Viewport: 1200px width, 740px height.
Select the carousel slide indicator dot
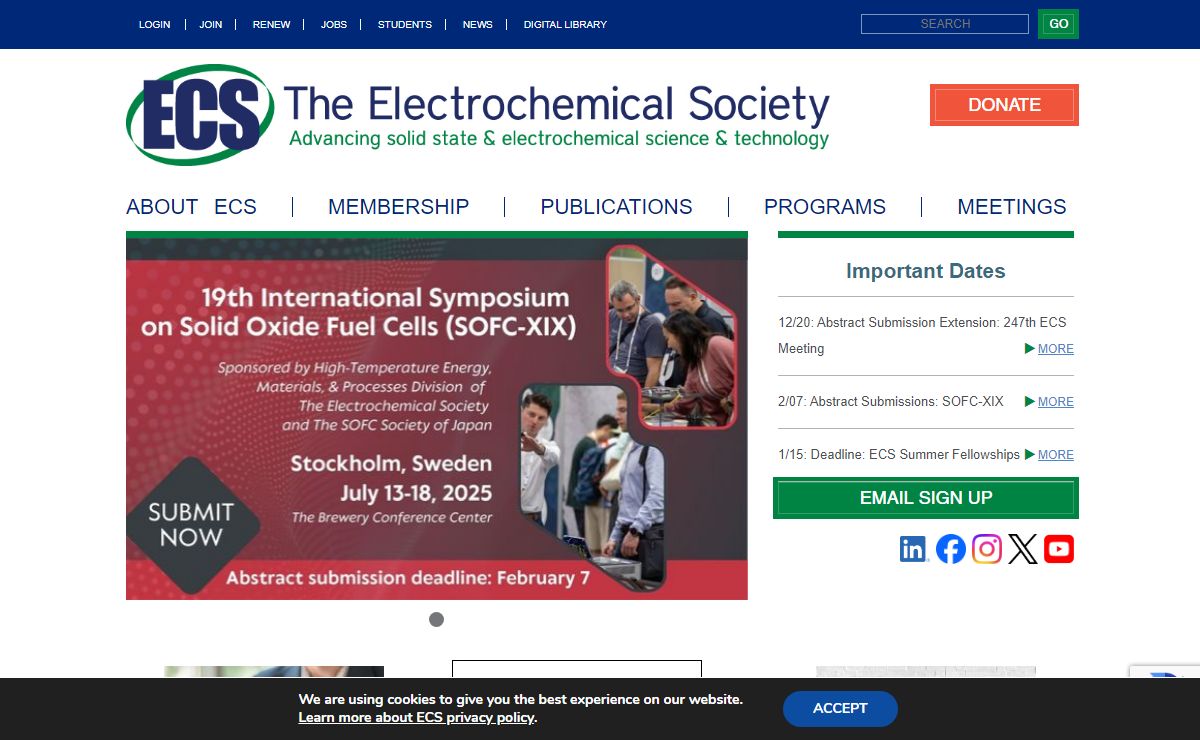436,619
